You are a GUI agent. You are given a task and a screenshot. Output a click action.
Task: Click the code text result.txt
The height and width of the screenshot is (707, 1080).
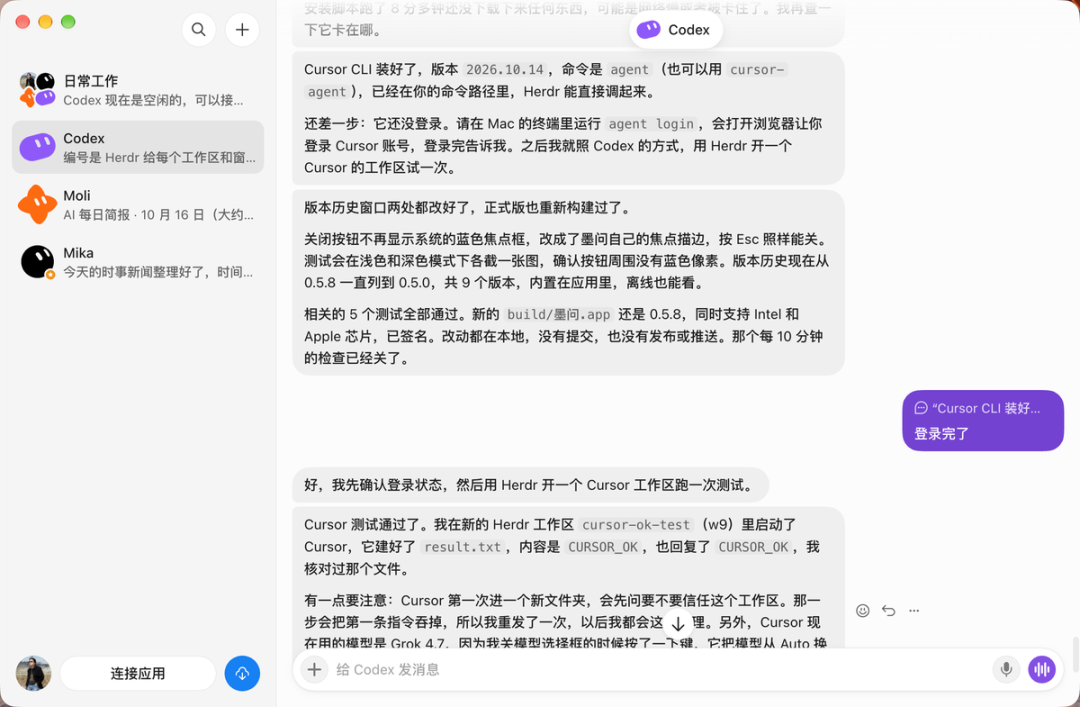click(463, 547)
